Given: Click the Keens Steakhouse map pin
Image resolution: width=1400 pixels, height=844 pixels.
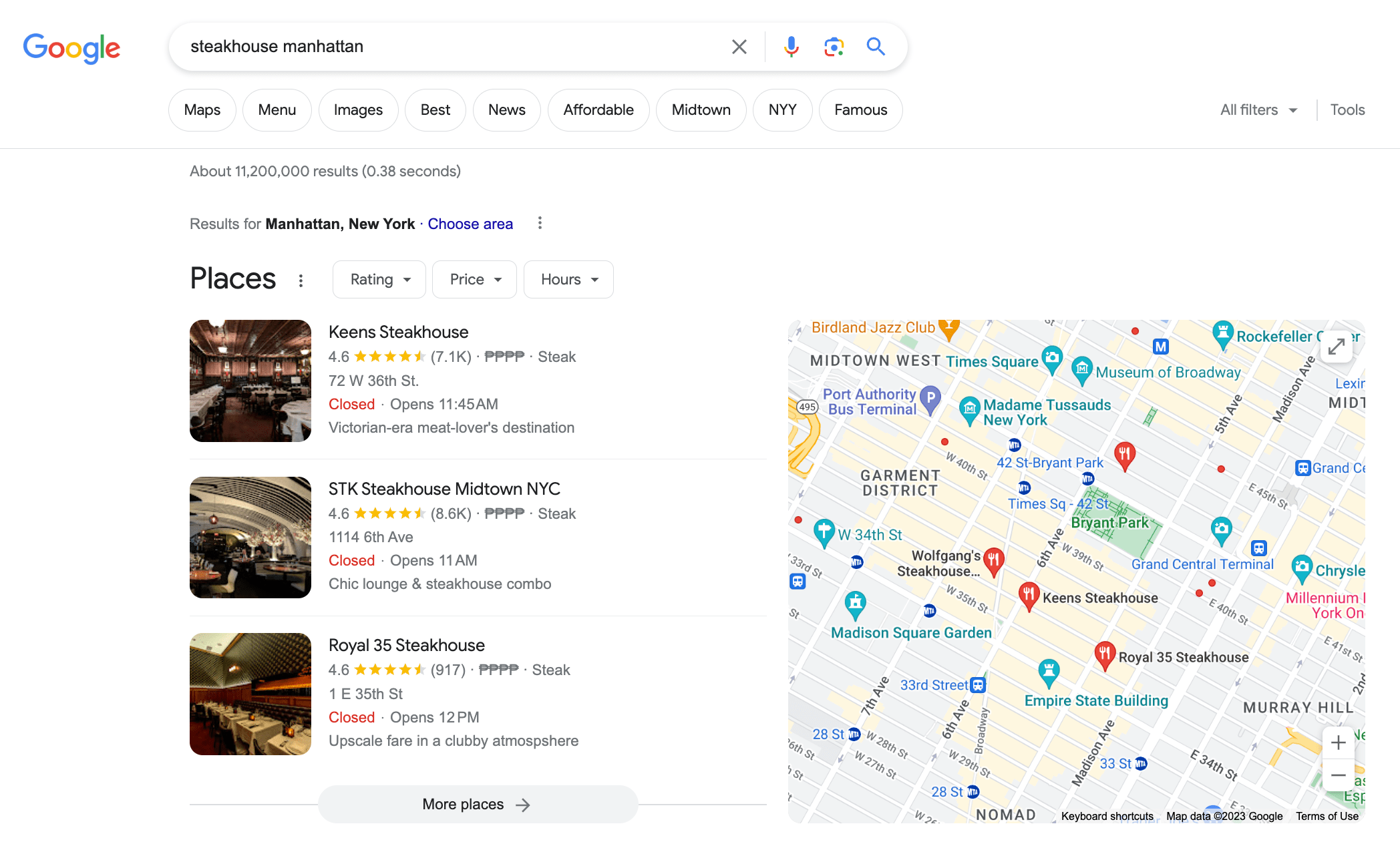Looking at the screenshot, I should click(1029, 596).
